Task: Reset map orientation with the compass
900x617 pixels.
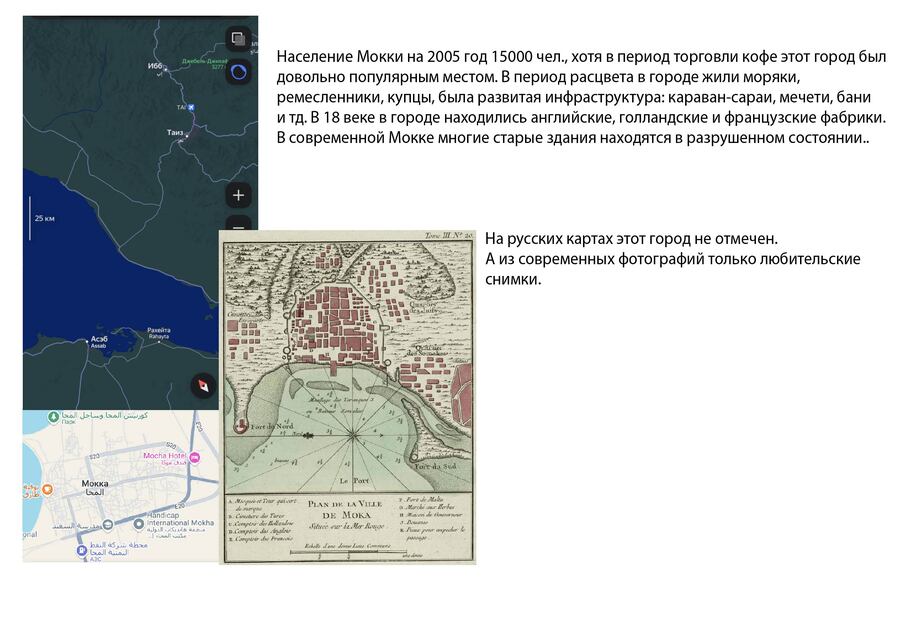Action: tap(203, 385)
